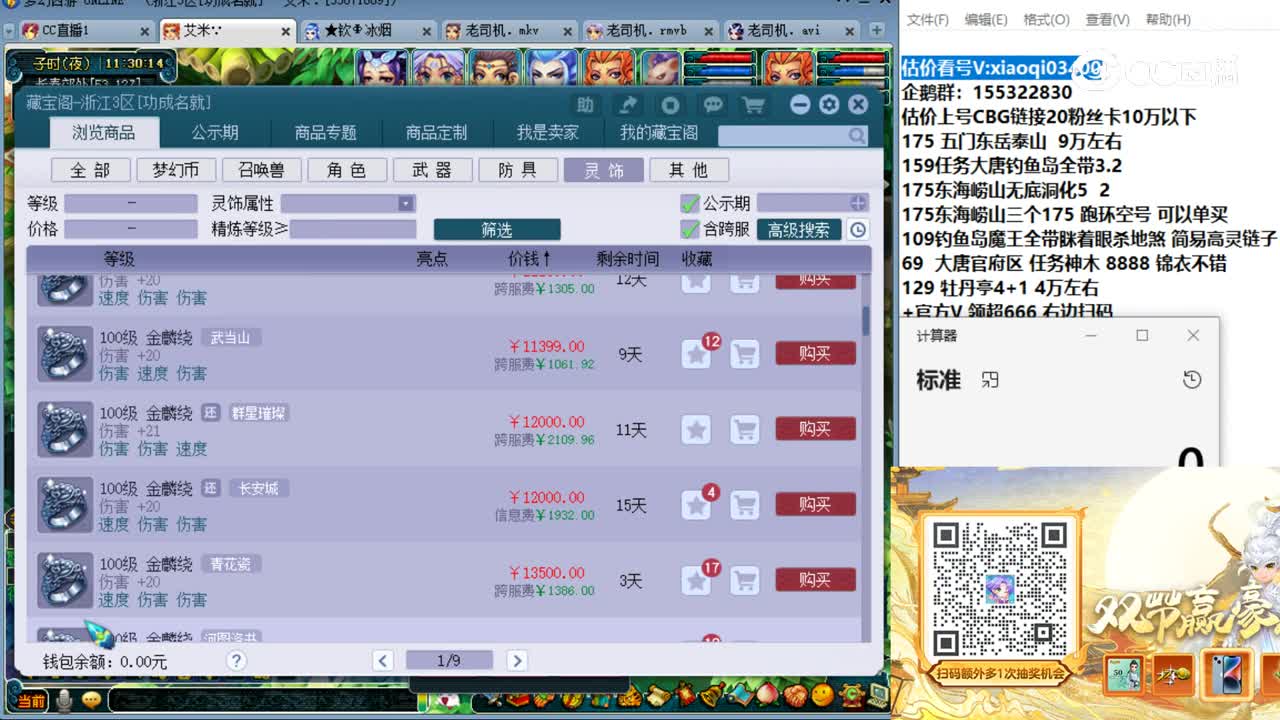Viewport: 1280px width, 720px height.
Task: Favorite the 群星璀璨 item with star icon
Action: [697, 430]
